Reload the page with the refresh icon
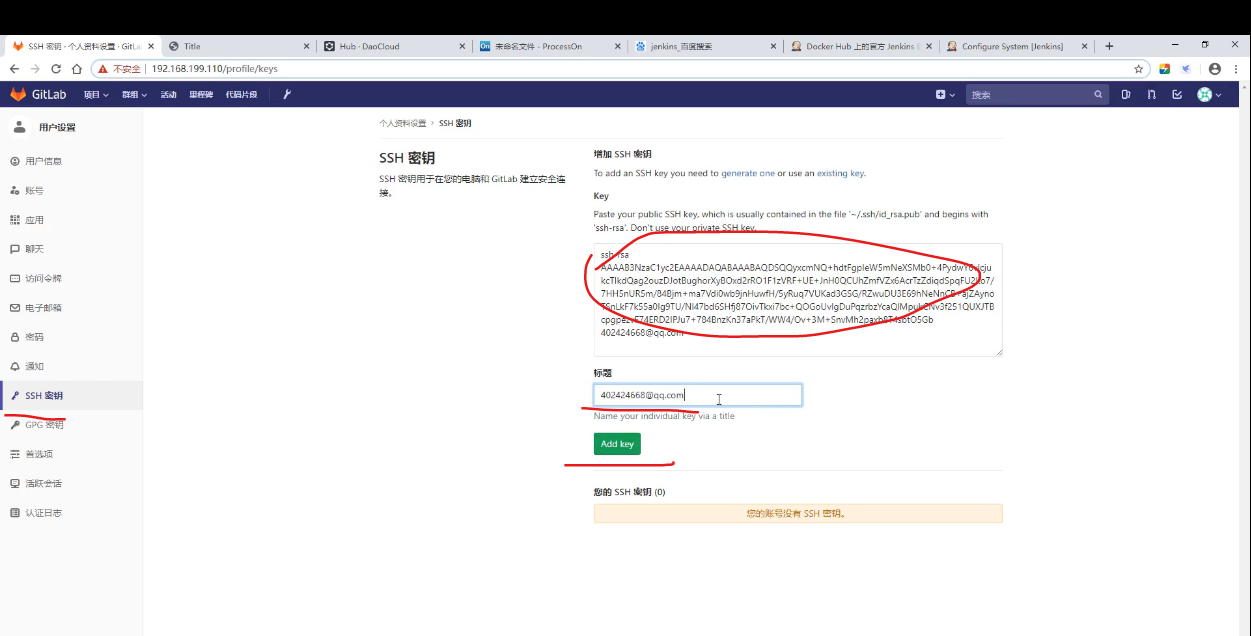Image resolution: width=1251 pixels, height=636 pixels. click(x=56, y=69)
